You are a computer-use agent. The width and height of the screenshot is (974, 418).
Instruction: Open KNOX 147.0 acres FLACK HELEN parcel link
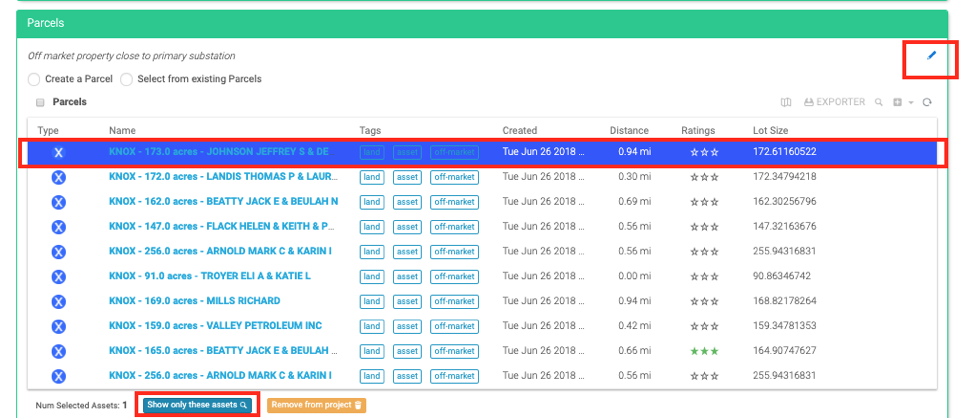tap(220, 226)
